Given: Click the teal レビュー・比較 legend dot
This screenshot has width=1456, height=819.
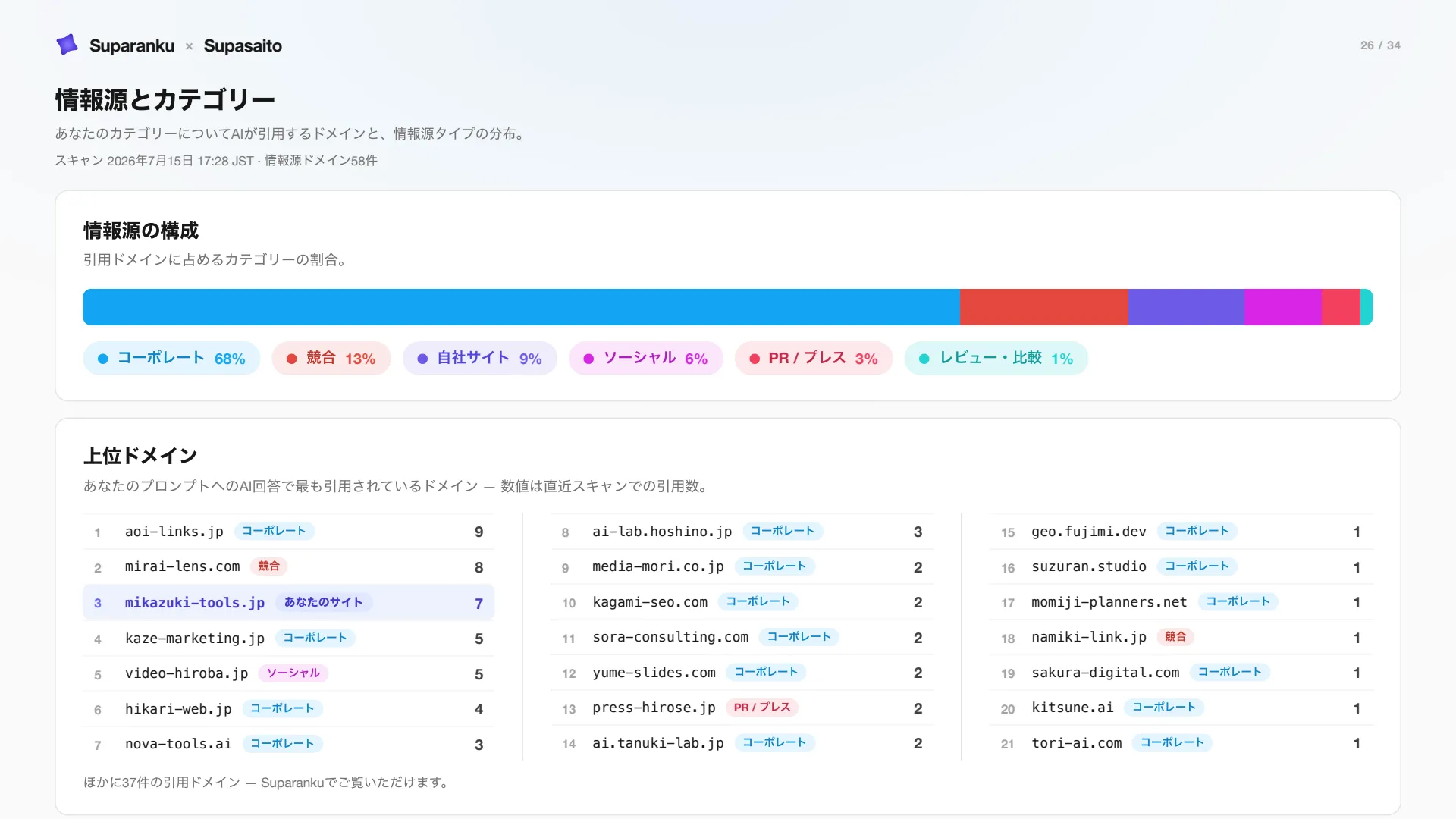Looking at the screenshot, I should pos(924,359).
